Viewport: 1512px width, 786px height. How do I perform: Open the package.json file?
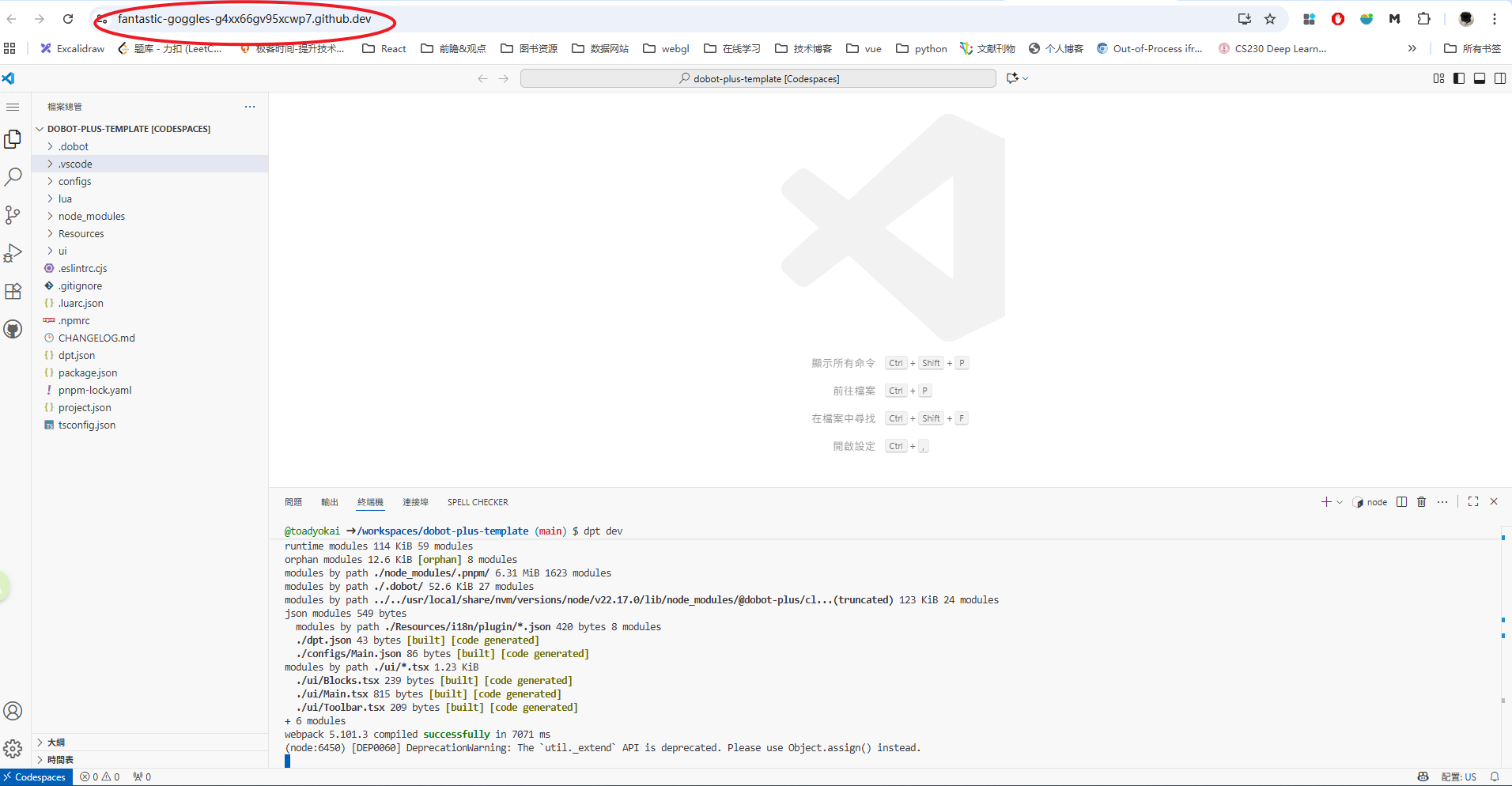pos(87,373)
